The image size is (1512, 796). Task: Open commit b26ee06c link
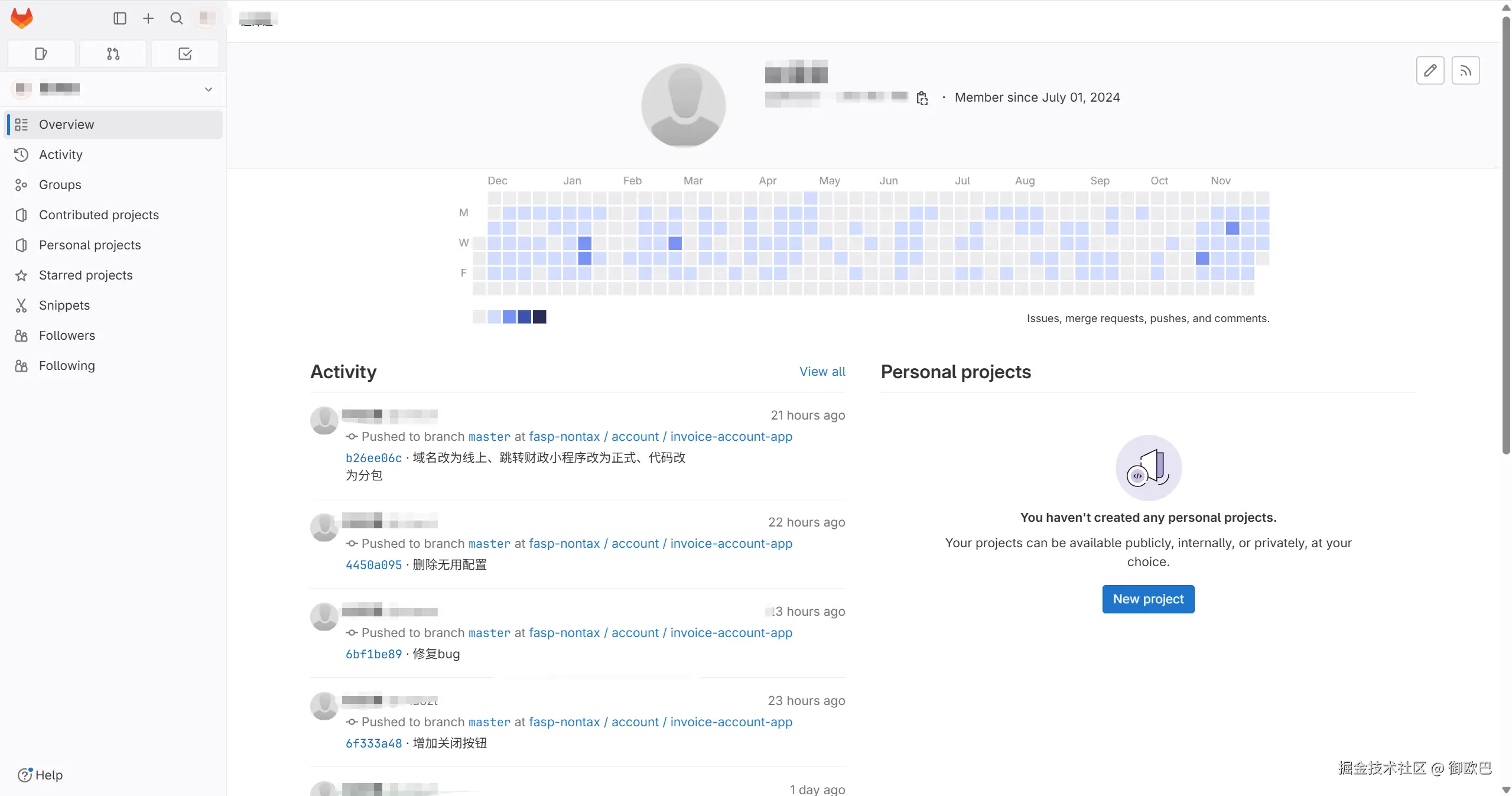[x=373, y=458]
